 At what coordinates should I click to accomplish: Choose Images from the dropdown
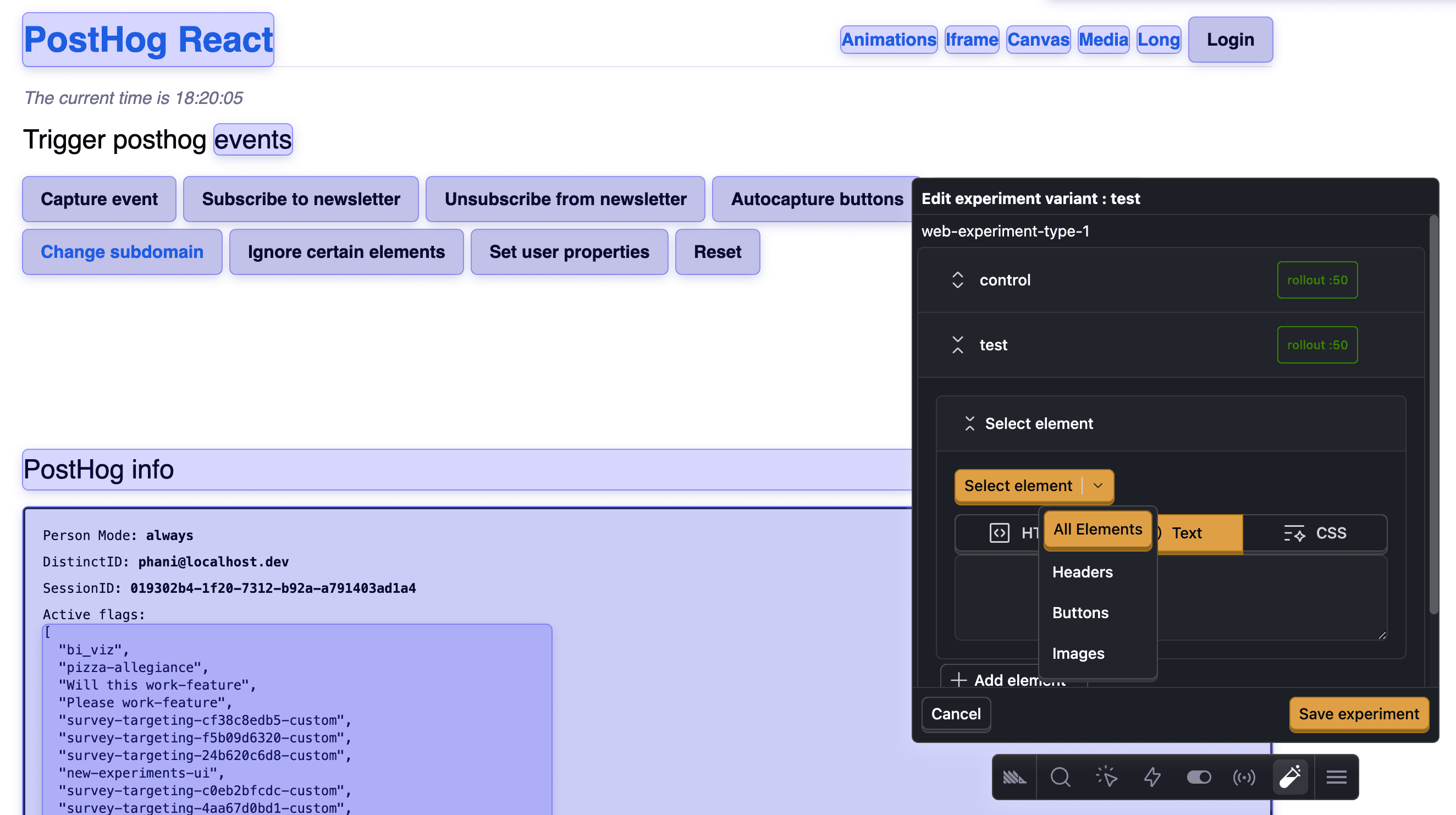tap(1097, 653)
